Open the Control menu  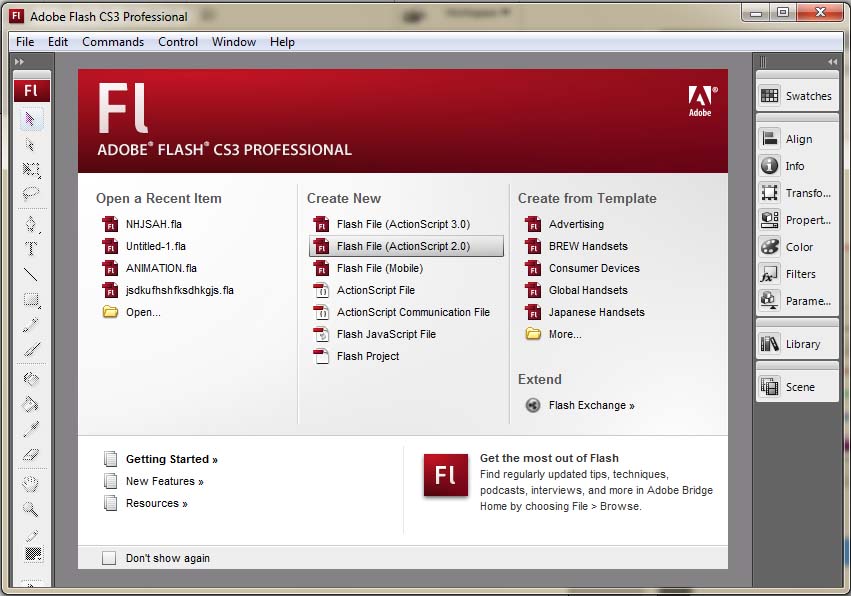[x=178, y=42]
